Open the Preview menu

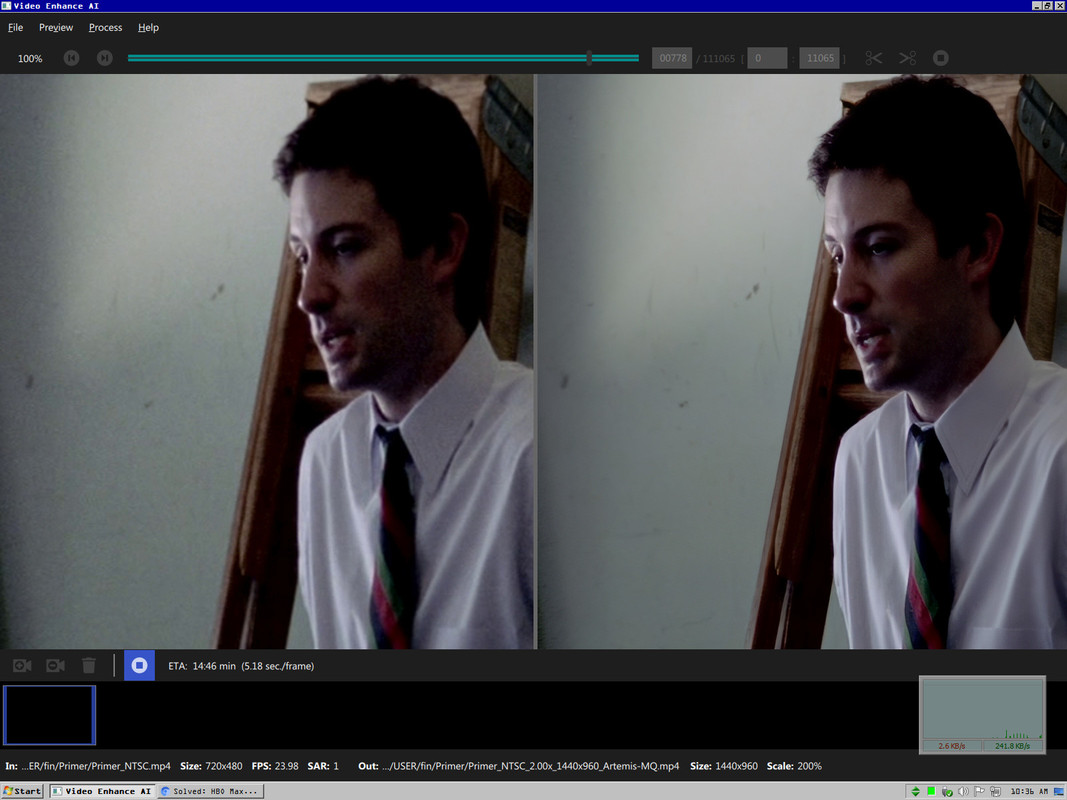56,27
